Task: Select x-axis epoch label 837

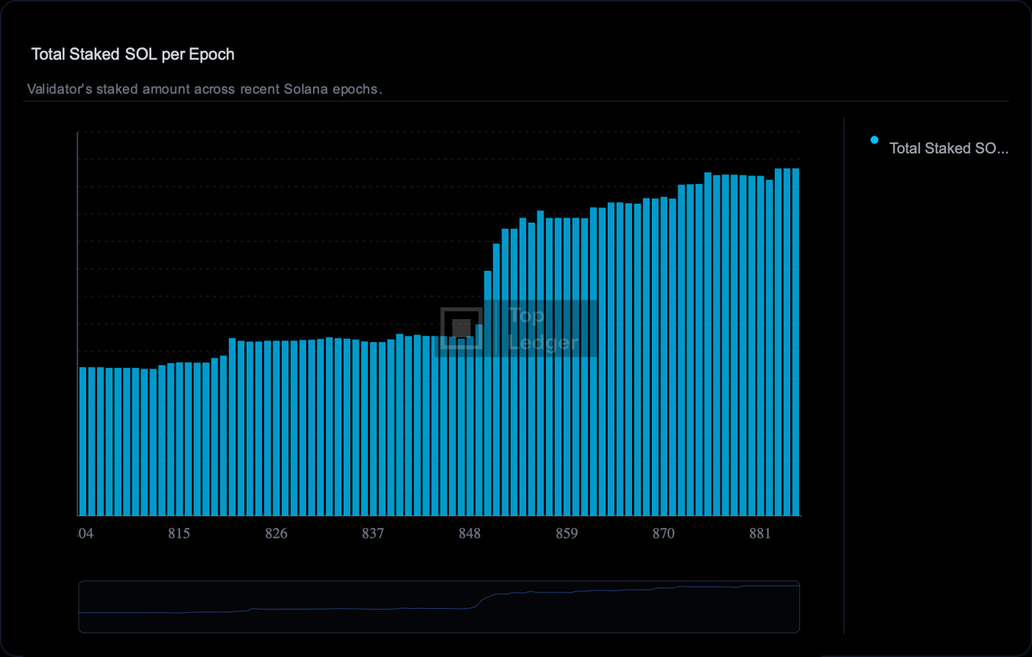Action: point(373,534)
